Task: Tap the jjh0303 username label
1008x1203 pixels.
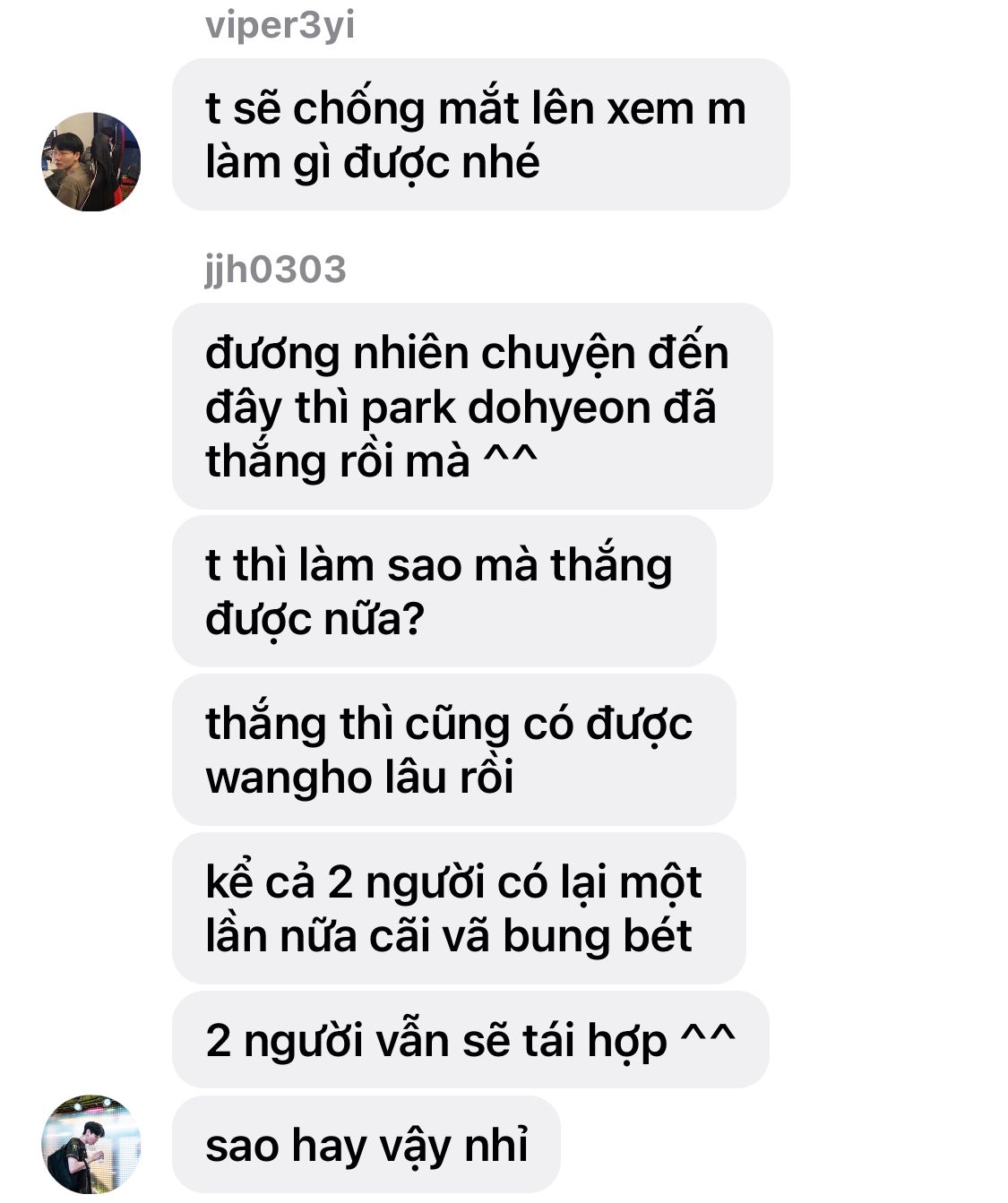Action: coord(275,269)
